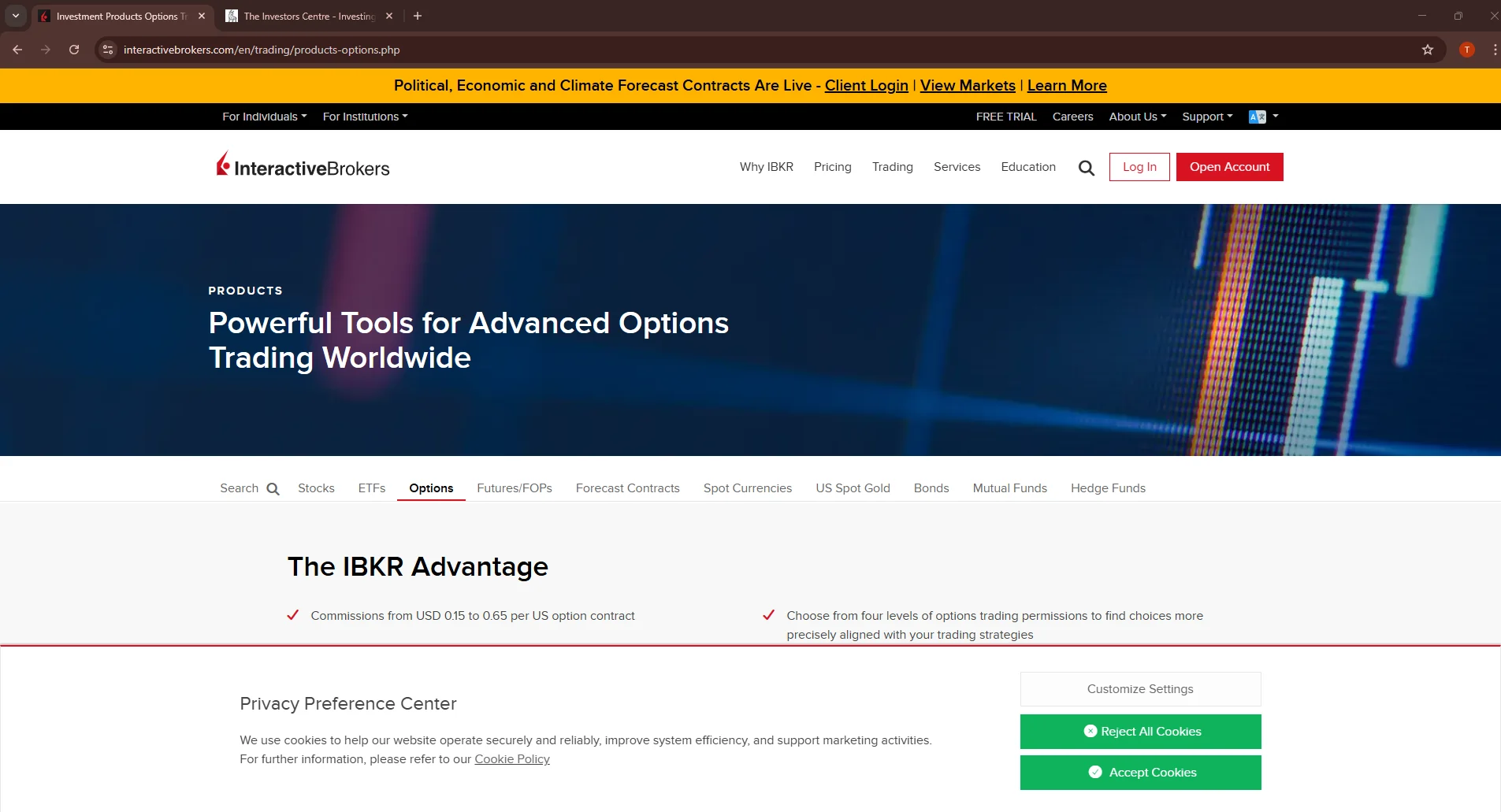Select the ETFs product tab
The width and height of the screenshot is (1501, 812).
pyautogui.click(x=372, y=488)
